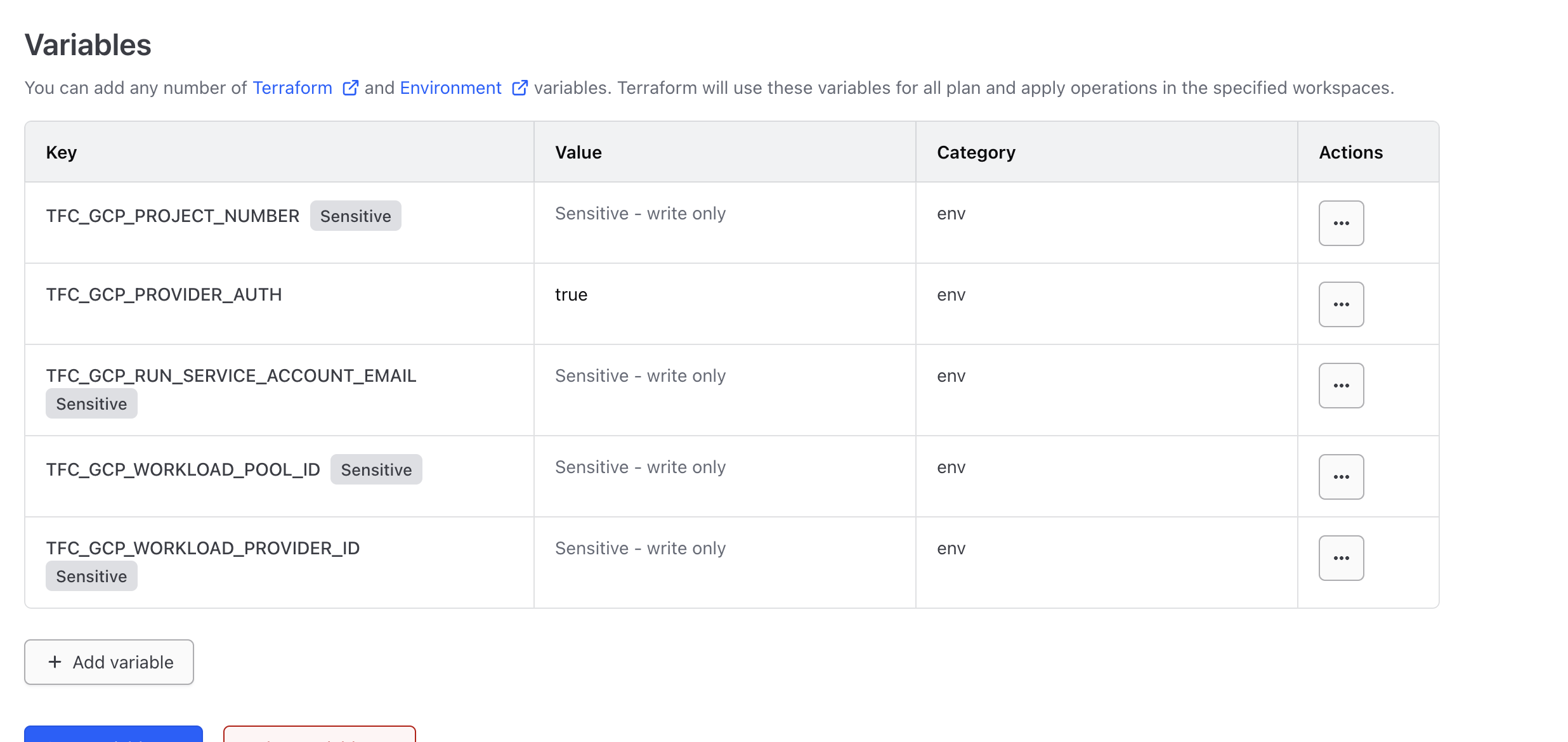Select the TFC_GCP_PROVIDER_AUTH key name
This screenshot has width=1568, height=742.
click(x=164, y=295)
